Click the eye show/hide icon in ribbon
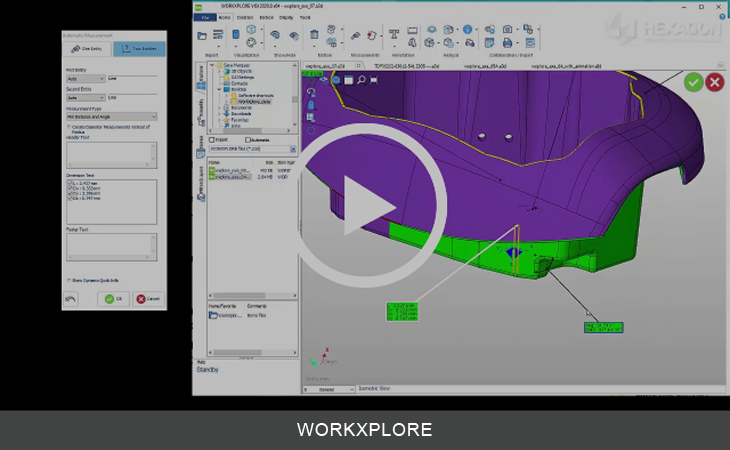Screen dimensions: 730x450 pos(275,35)
